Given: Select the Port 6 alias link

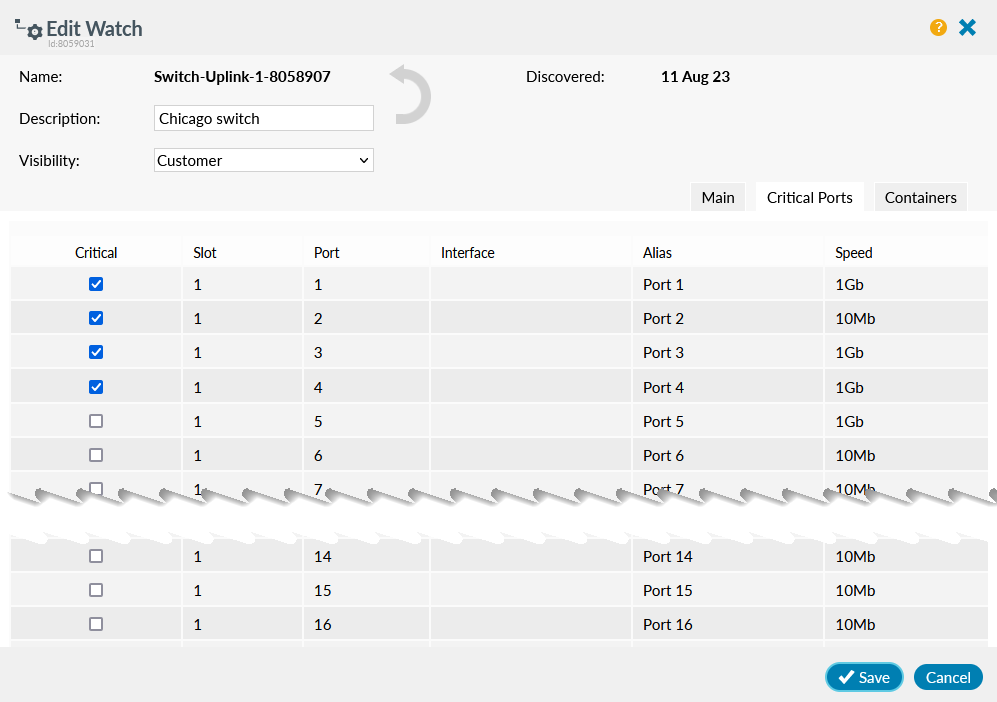Looking at the screenshot, I should pyautogui.click(x=663, y=455).
